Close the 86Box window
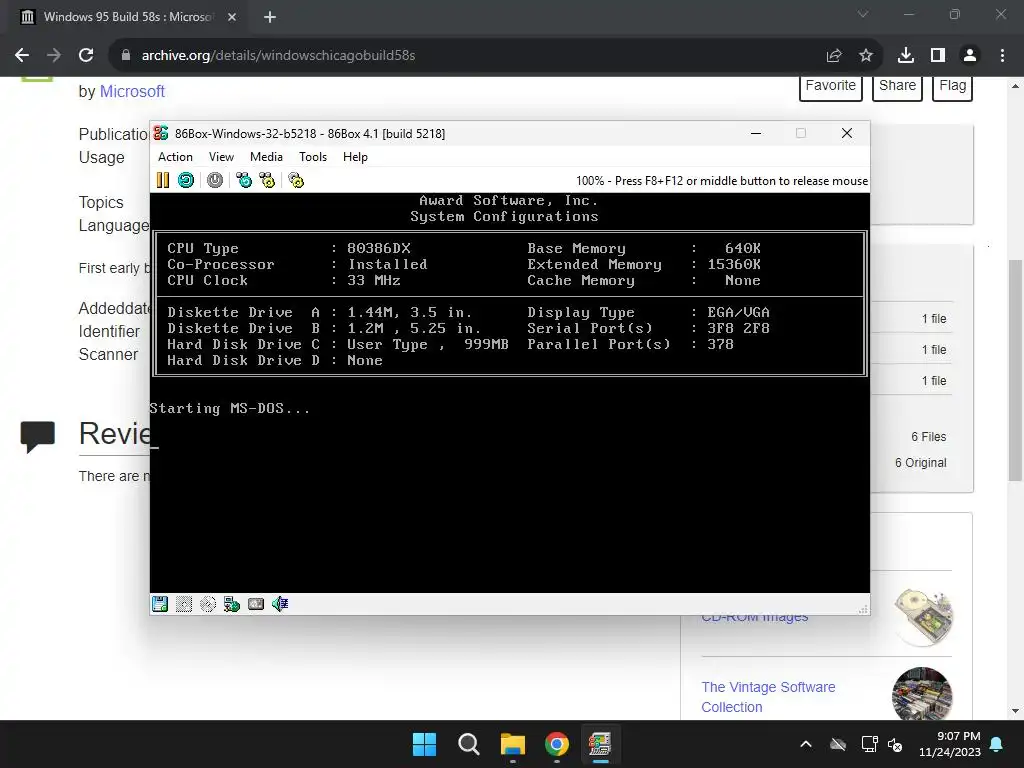1024x768 pixels. (847, 133)
